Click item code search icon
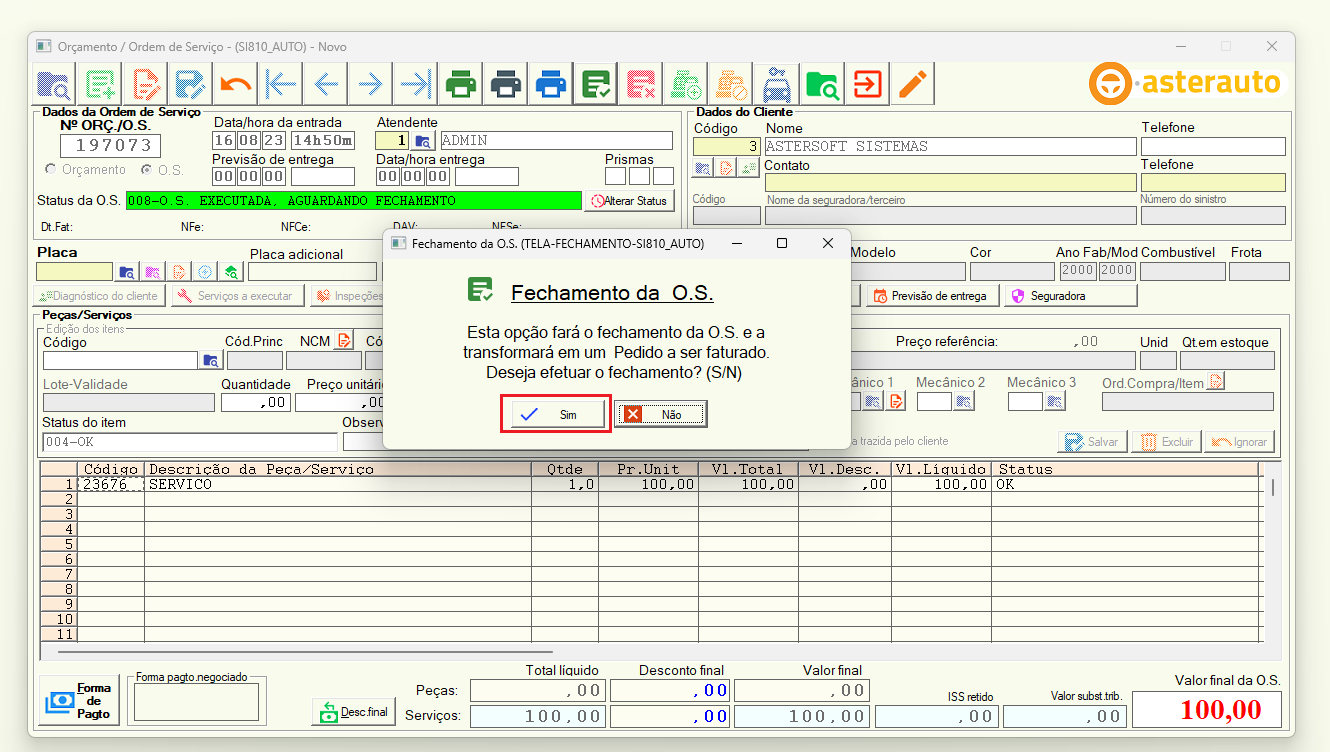The image size is (1330, 752). coord(210,361)
